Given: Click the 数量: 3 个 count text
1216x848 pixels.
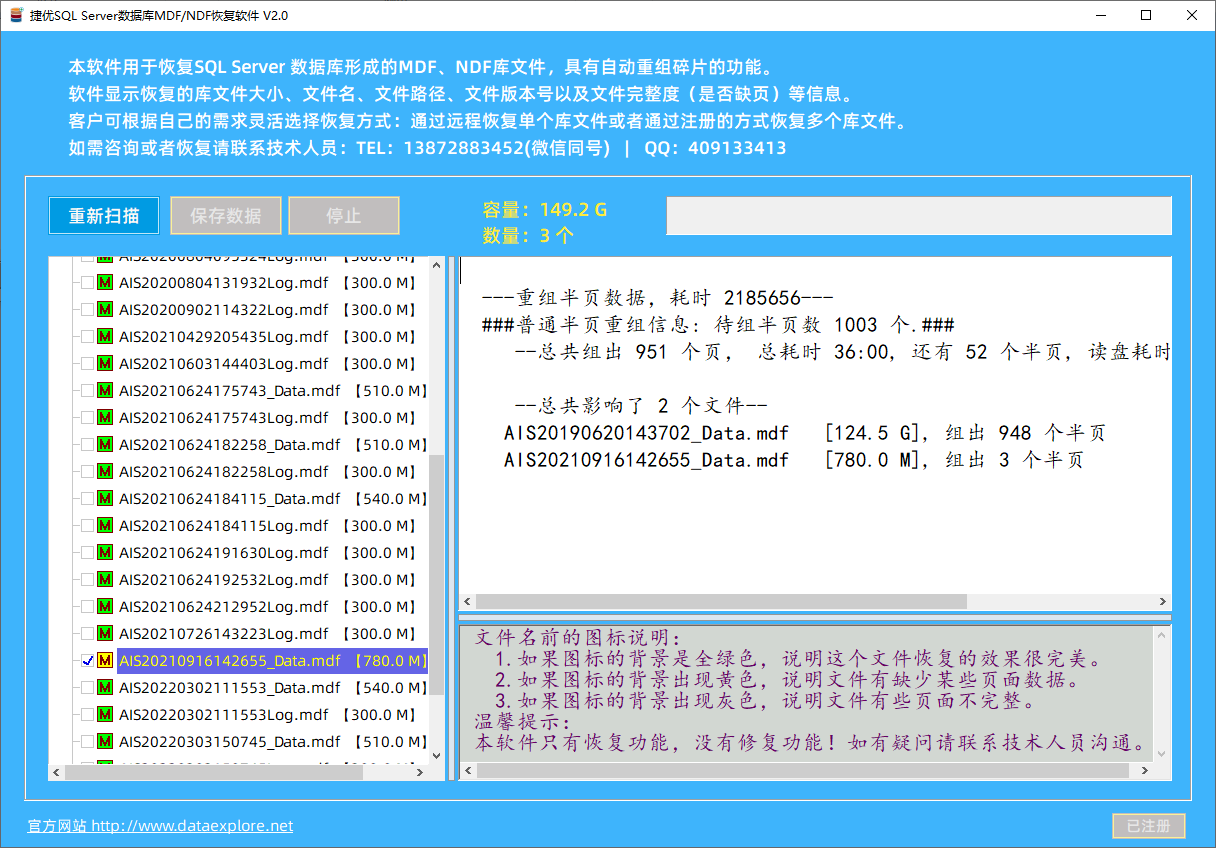Looking at the screenshot, I should click(x=529, y=236).
